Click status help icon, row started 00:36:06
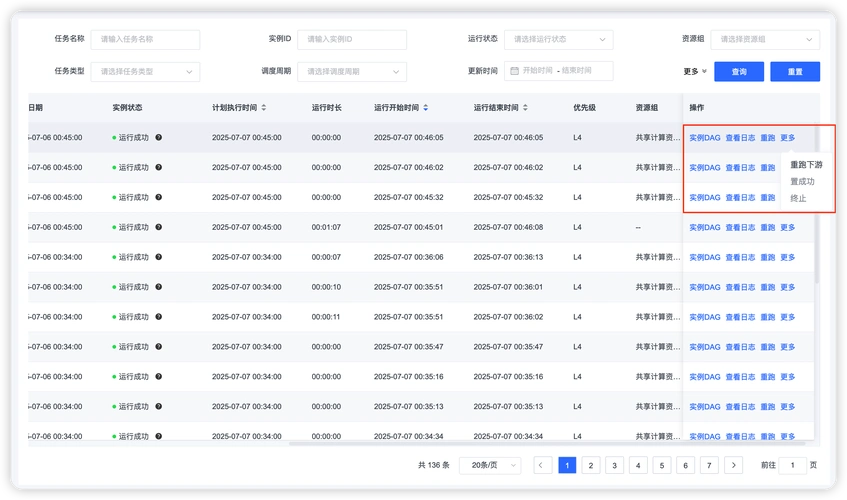Viewport: 847px width, 500px height. (158, 257)
